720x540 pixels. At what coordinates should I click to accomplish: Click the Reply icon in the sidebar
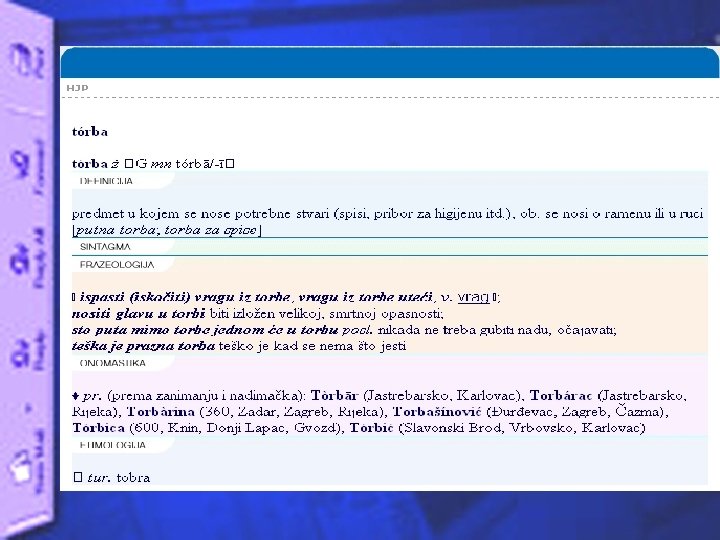[20, 356]
